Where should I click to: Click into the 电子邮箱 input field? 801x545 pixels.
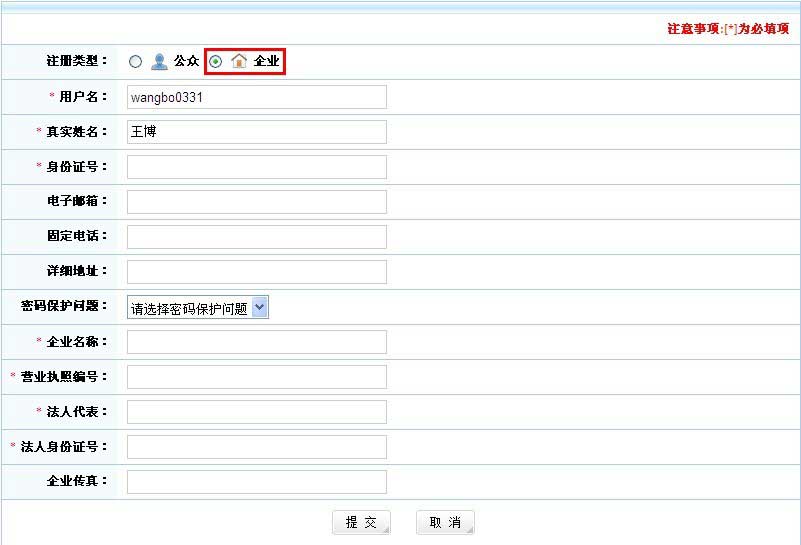(x=256, y=202)
